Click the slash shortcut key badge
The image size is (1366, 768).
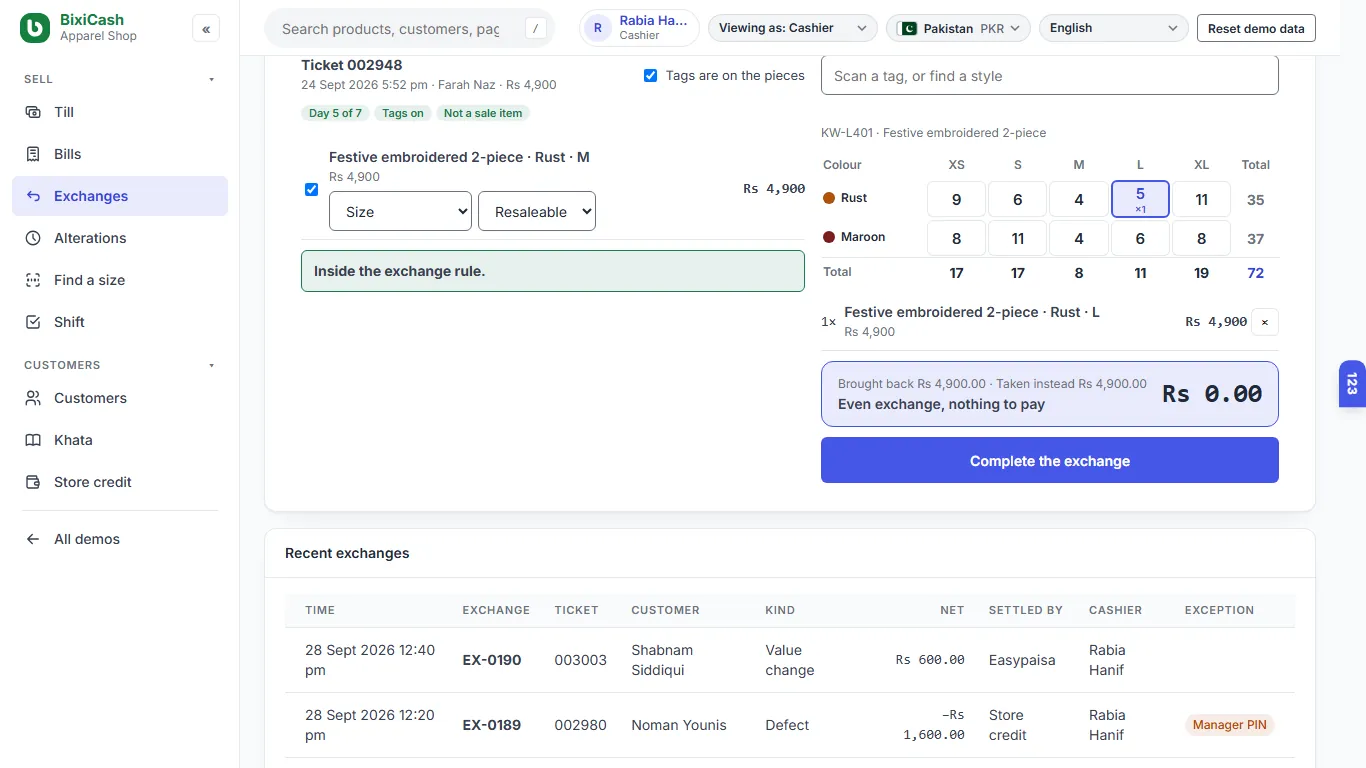536,29
